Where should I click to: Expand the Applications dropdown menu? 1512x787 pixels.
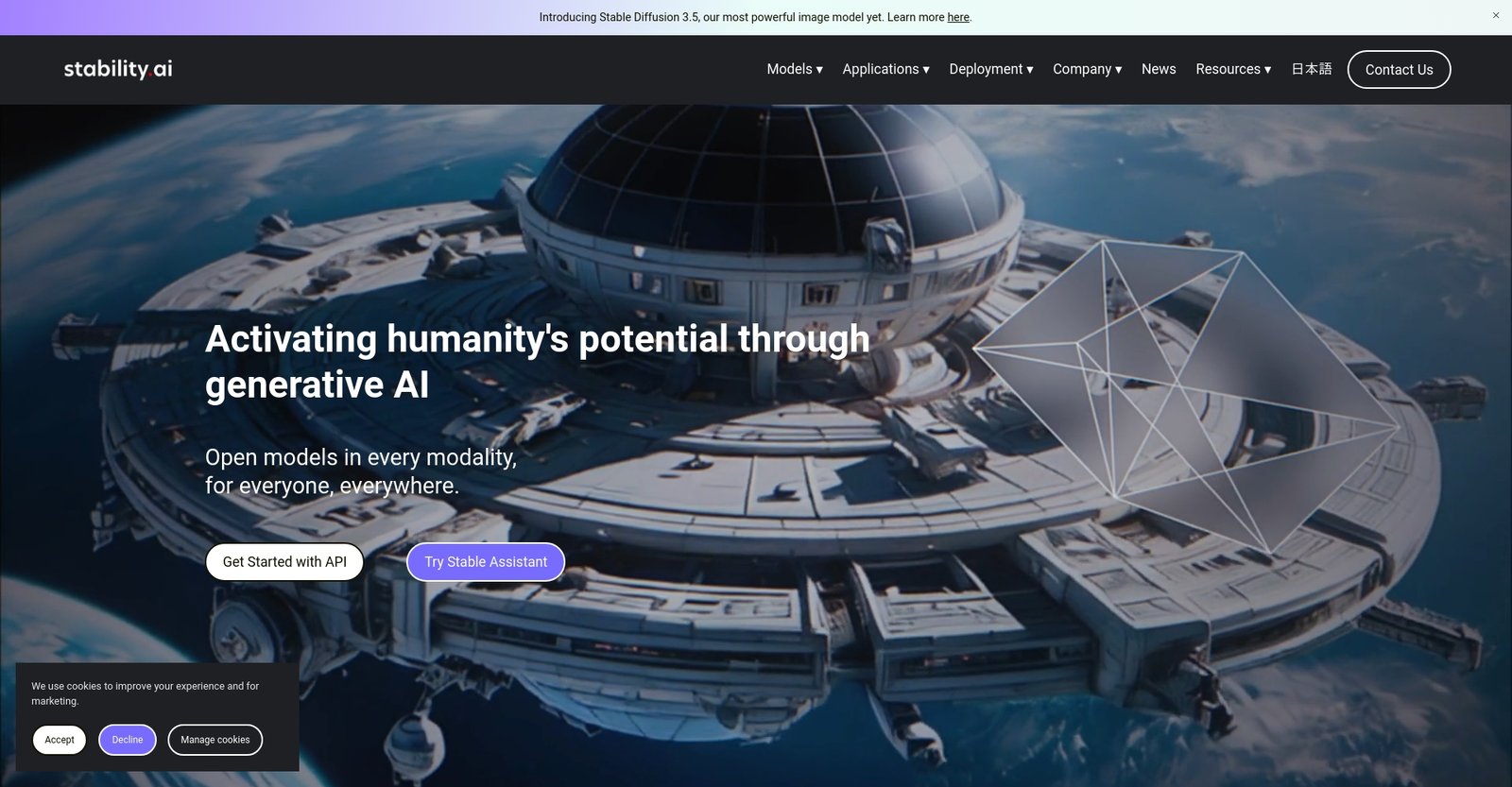[885, 69]
